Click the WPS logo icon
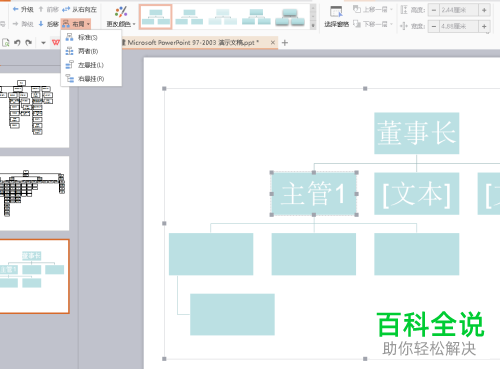Screen dimensions: 500x369 coord(56,42)
